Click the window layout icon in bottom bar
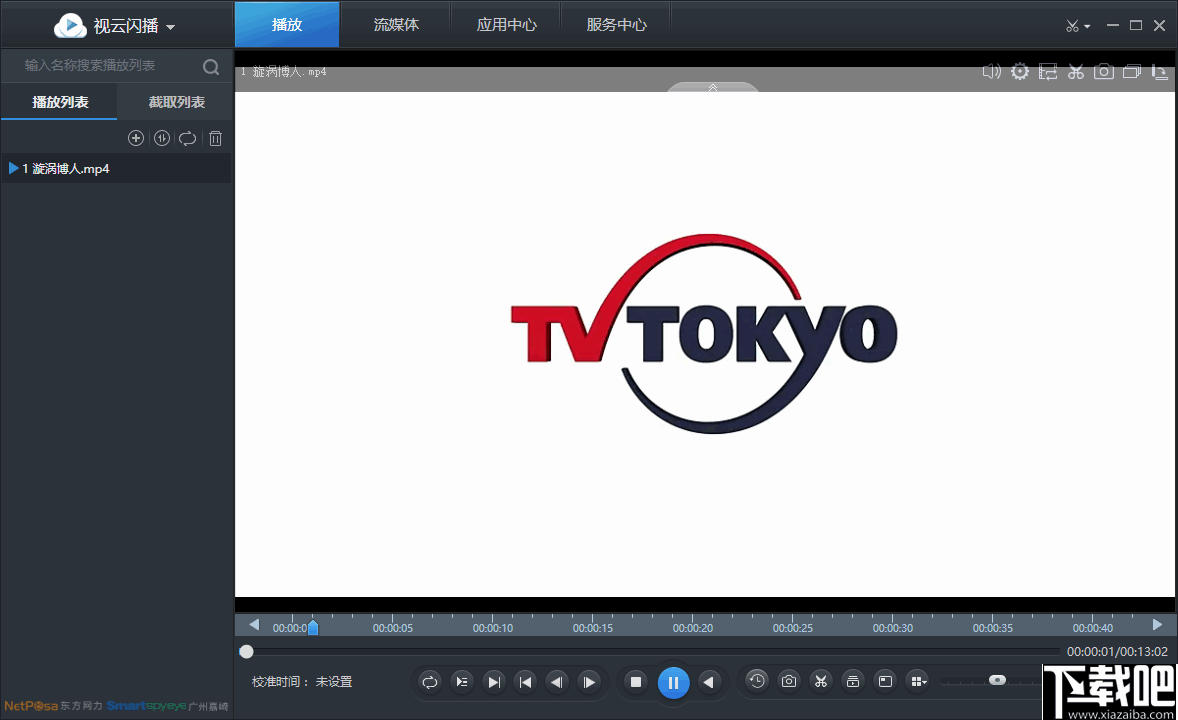1178x720 pixels. 886,681
